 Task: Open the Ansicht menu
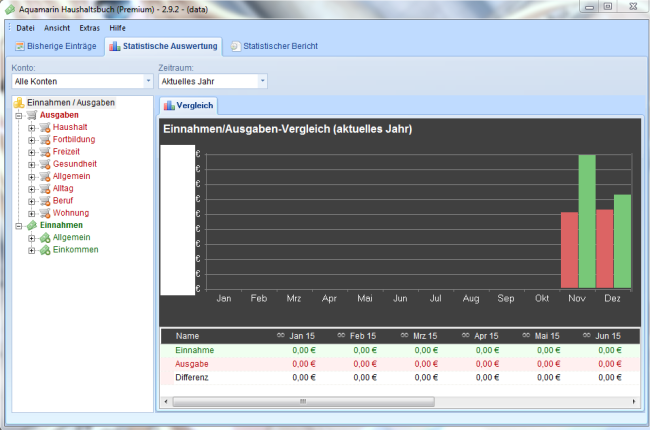pyautogui.click(x=57, y=28)
